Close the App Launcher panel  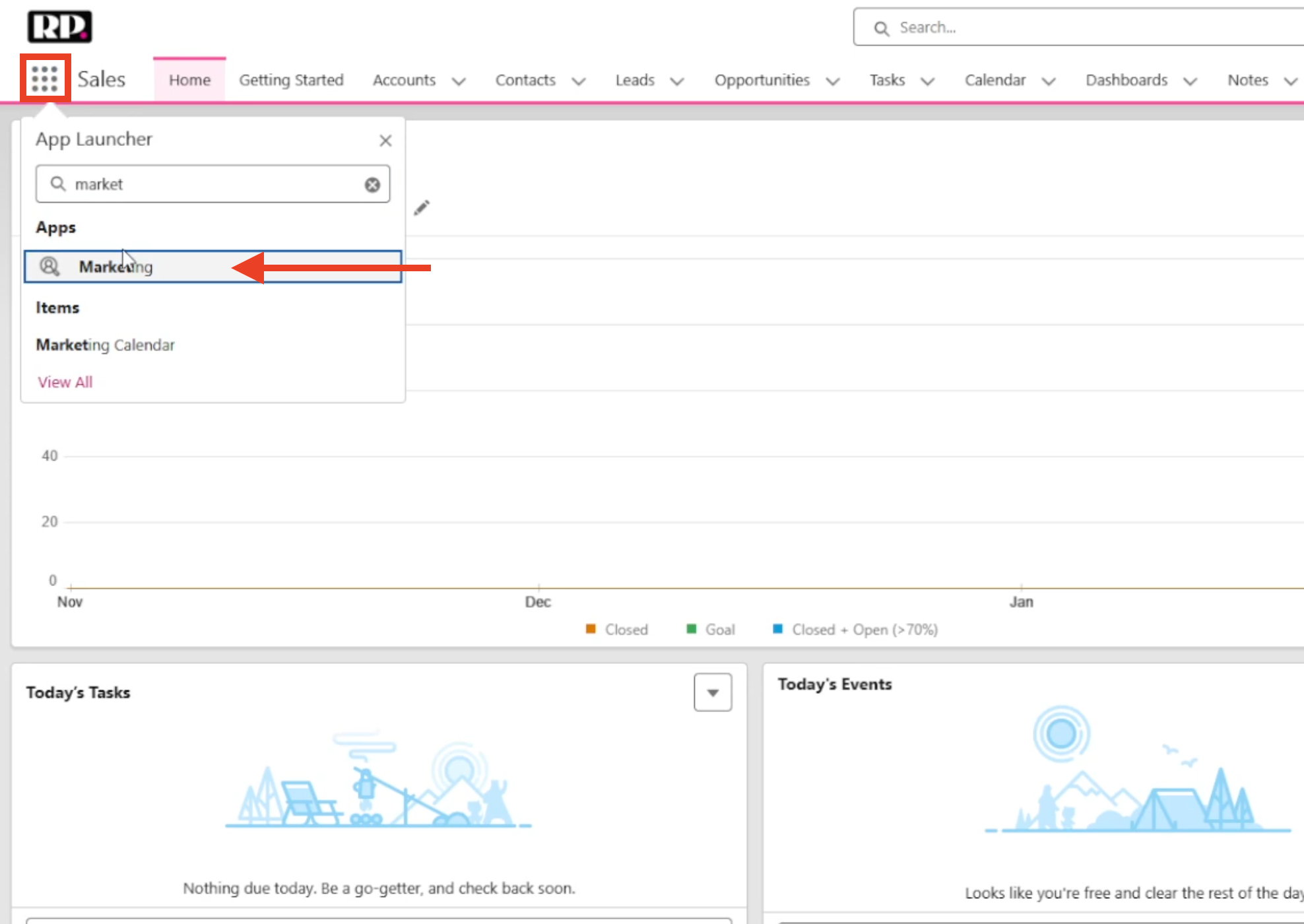[385, 141]
